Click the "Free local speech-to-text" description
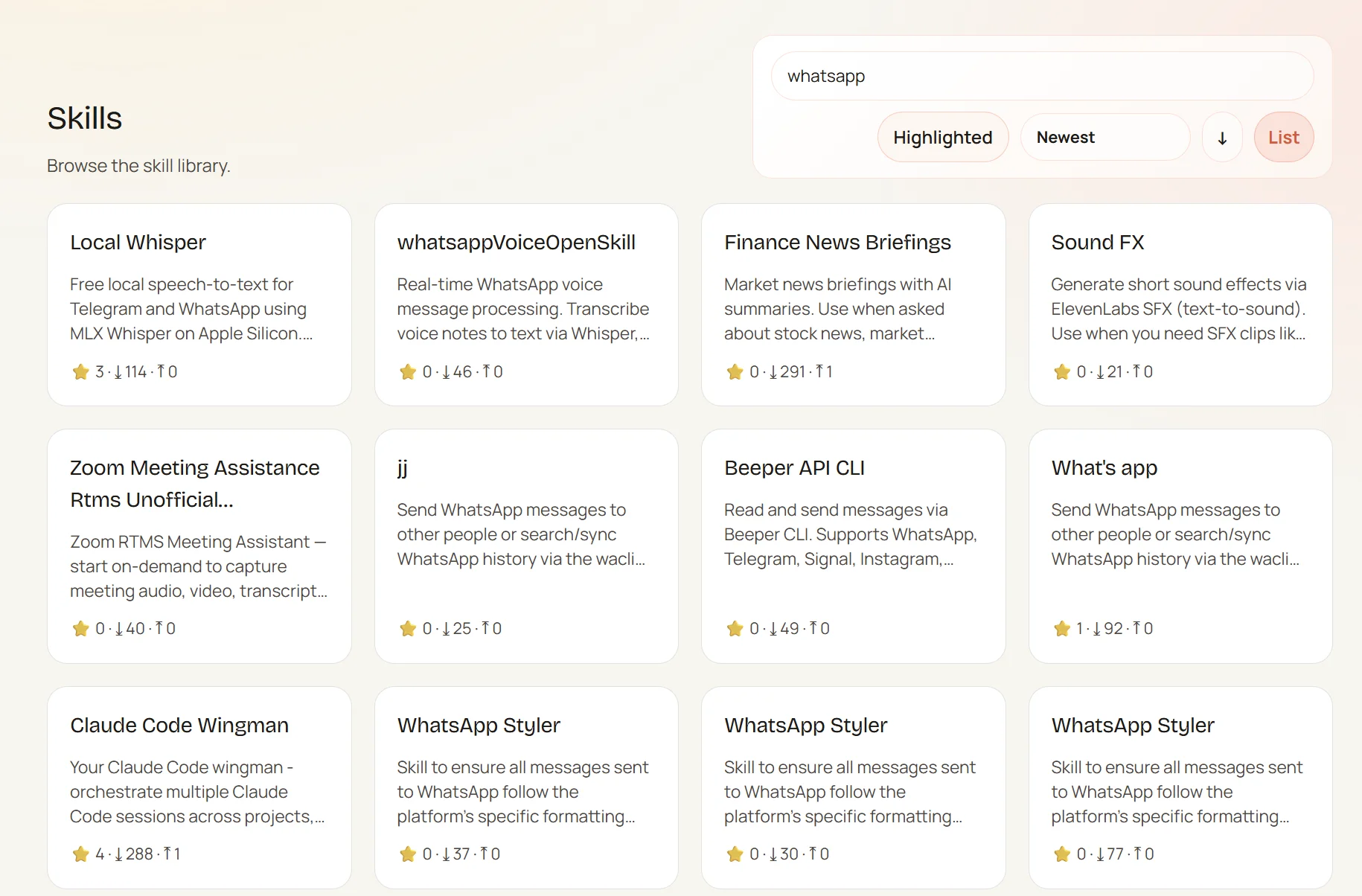Image resolution: width=1362 pixels, height=896 pixels. point(191,309)
